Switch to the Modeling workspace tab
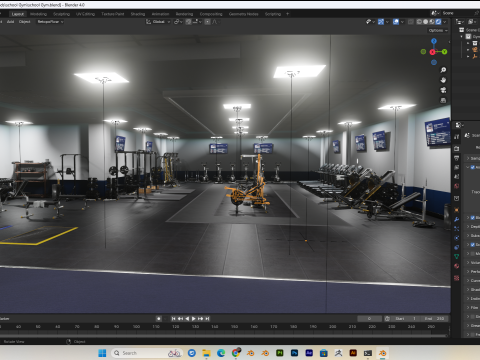Screen dimensions: 480x360 (38, 14)
